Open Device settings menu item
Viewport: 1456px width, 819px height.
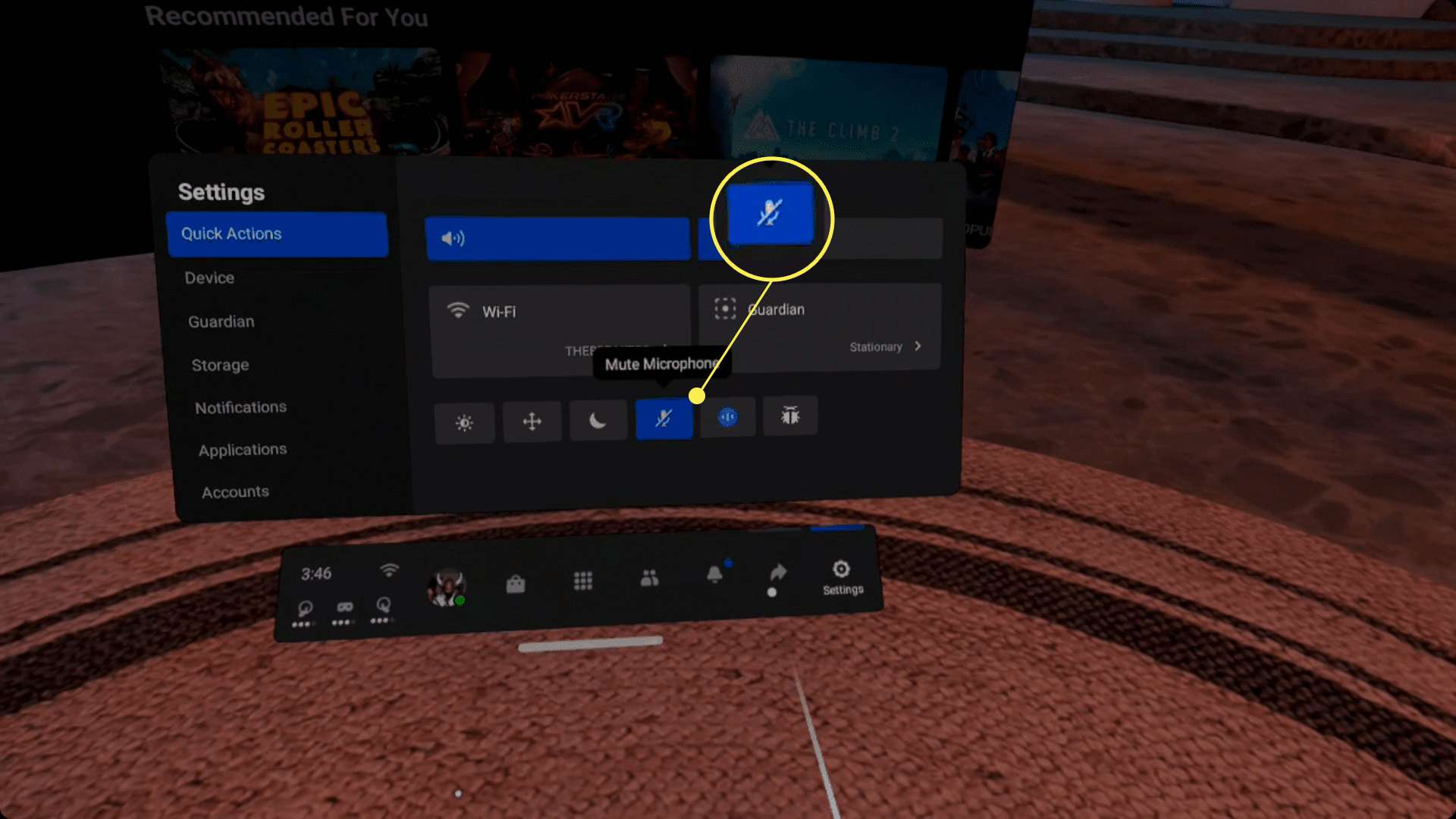pos(210,277)
